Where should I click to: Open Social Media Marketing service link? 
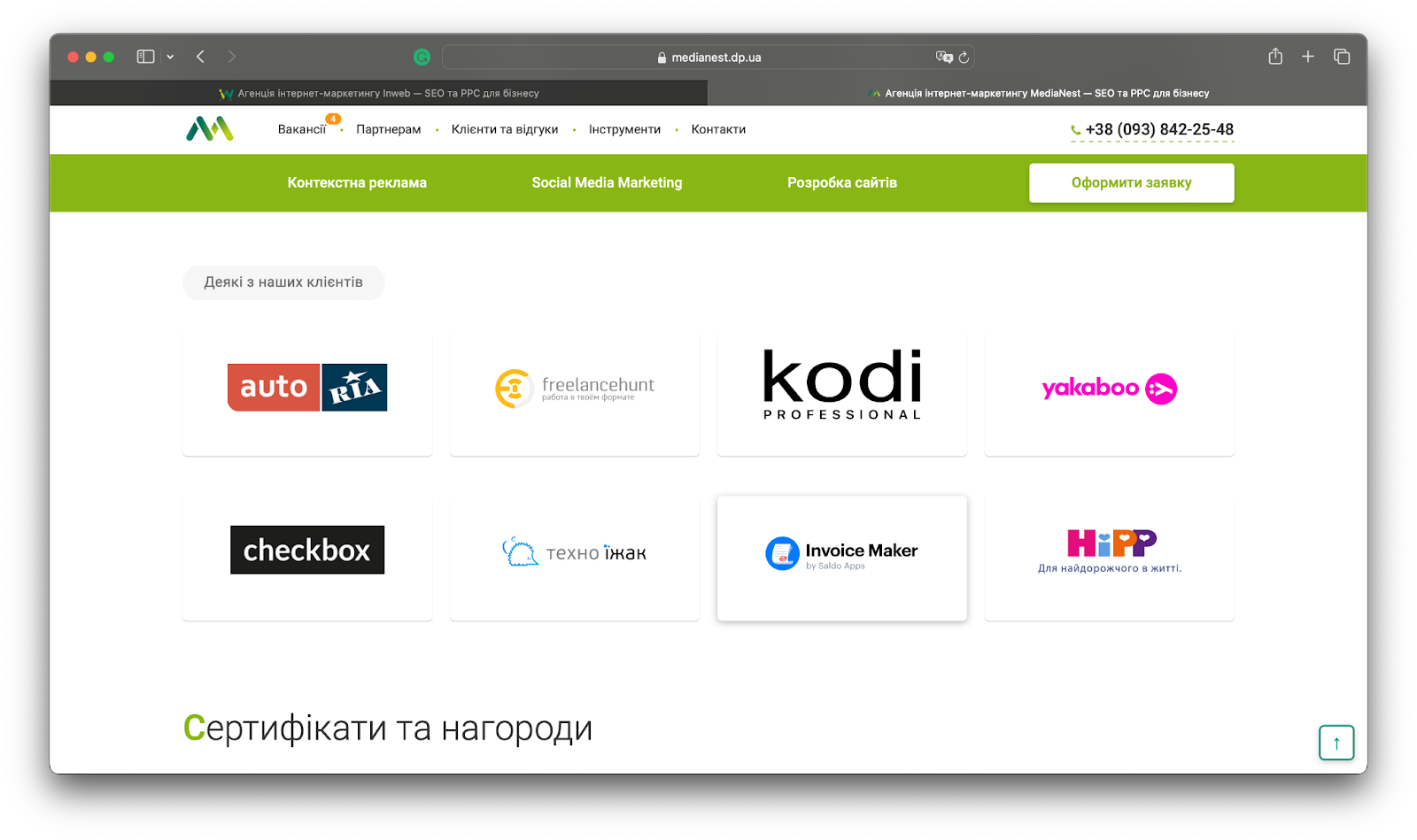click(607, 182)
